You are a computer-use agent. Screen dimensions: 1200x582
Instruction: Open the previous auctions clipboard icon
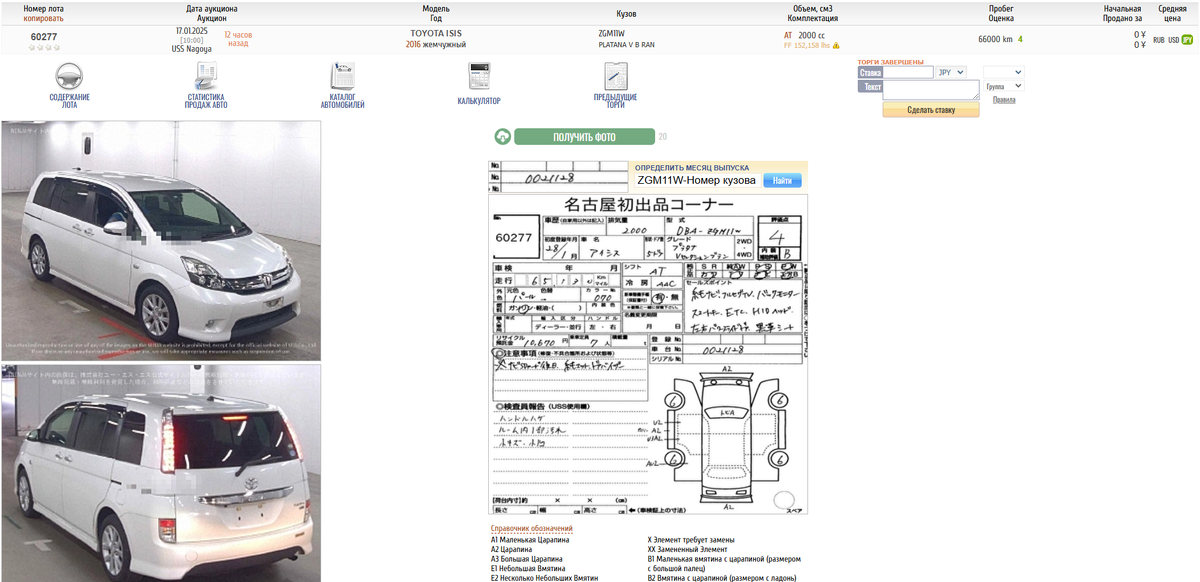coord(615,77)
